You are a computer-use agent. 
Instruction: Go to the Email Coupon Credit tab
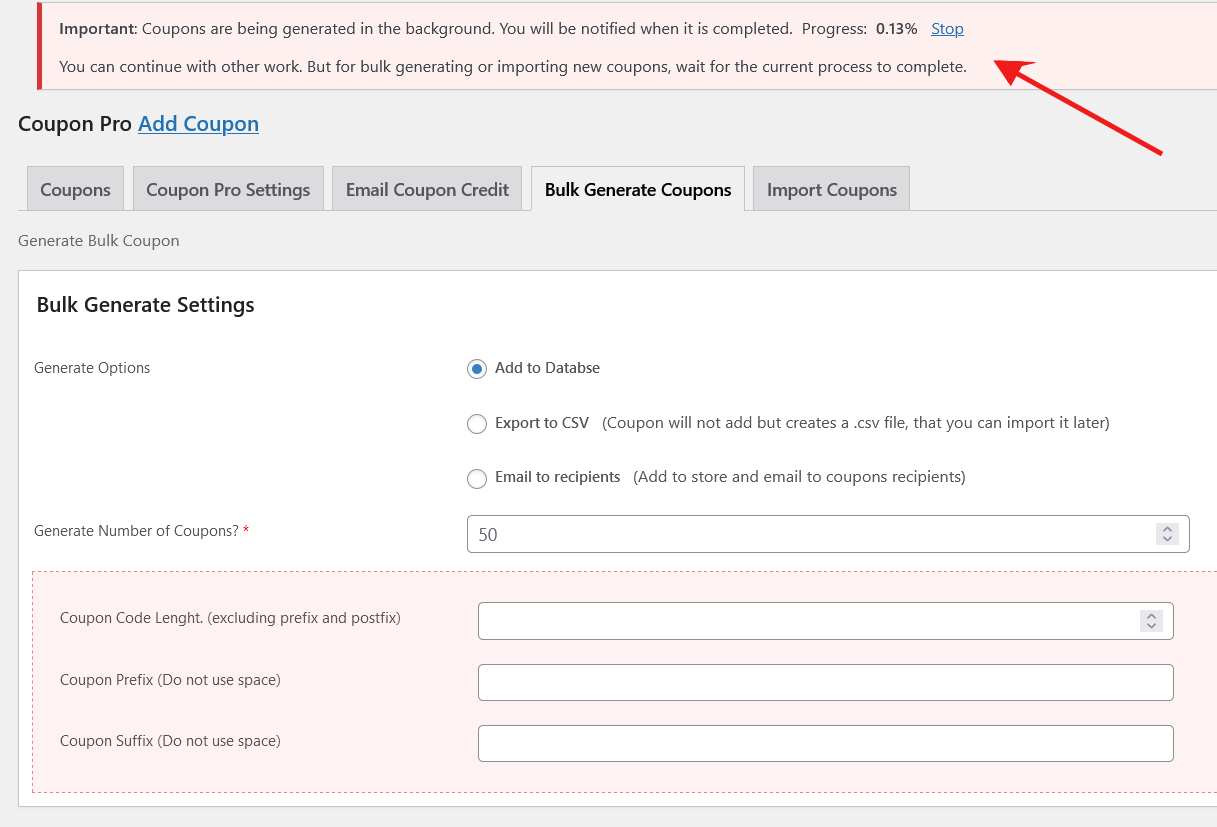(x=427, y=190)
